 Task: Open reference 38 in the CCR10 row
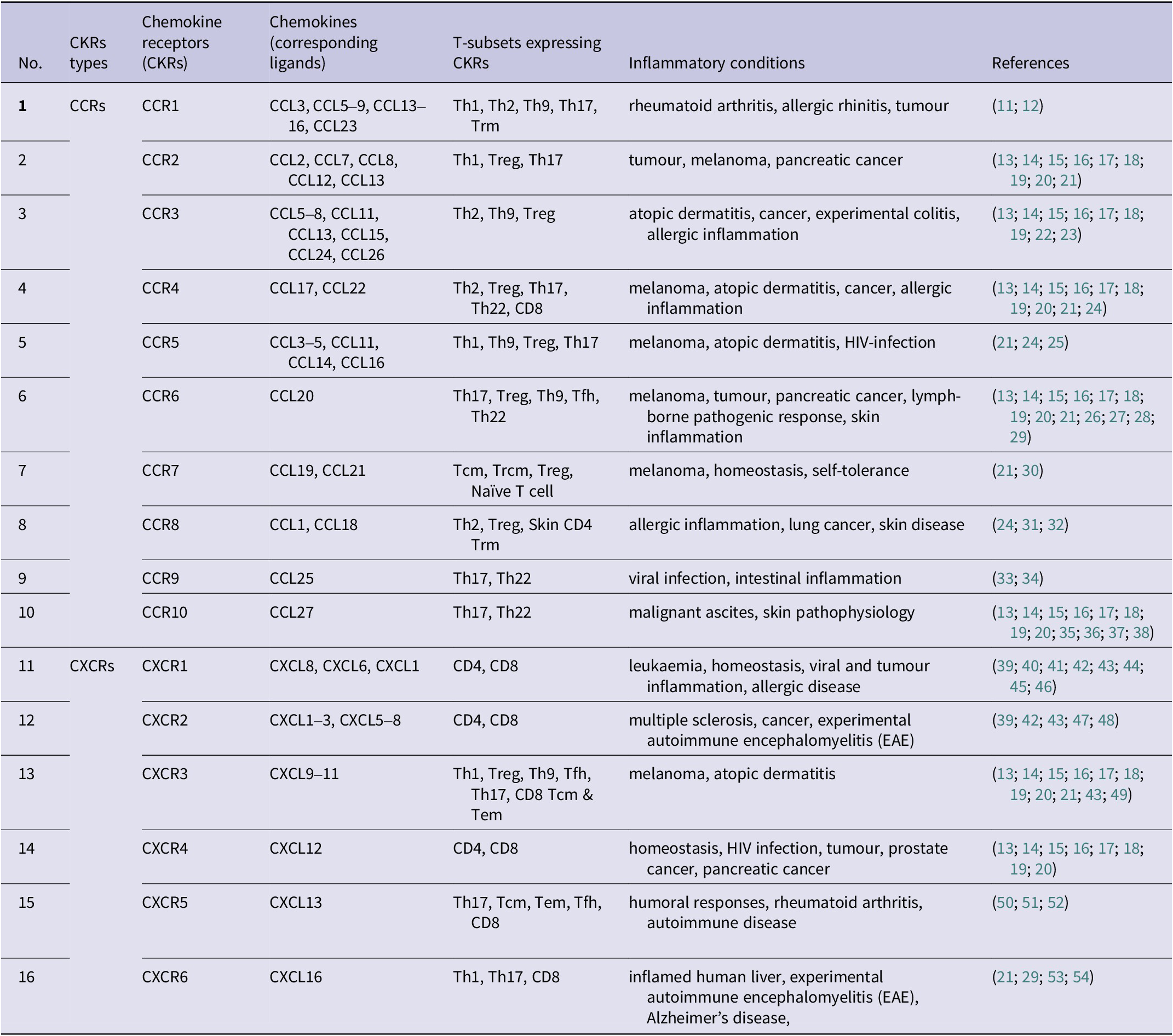point(1141,632)
